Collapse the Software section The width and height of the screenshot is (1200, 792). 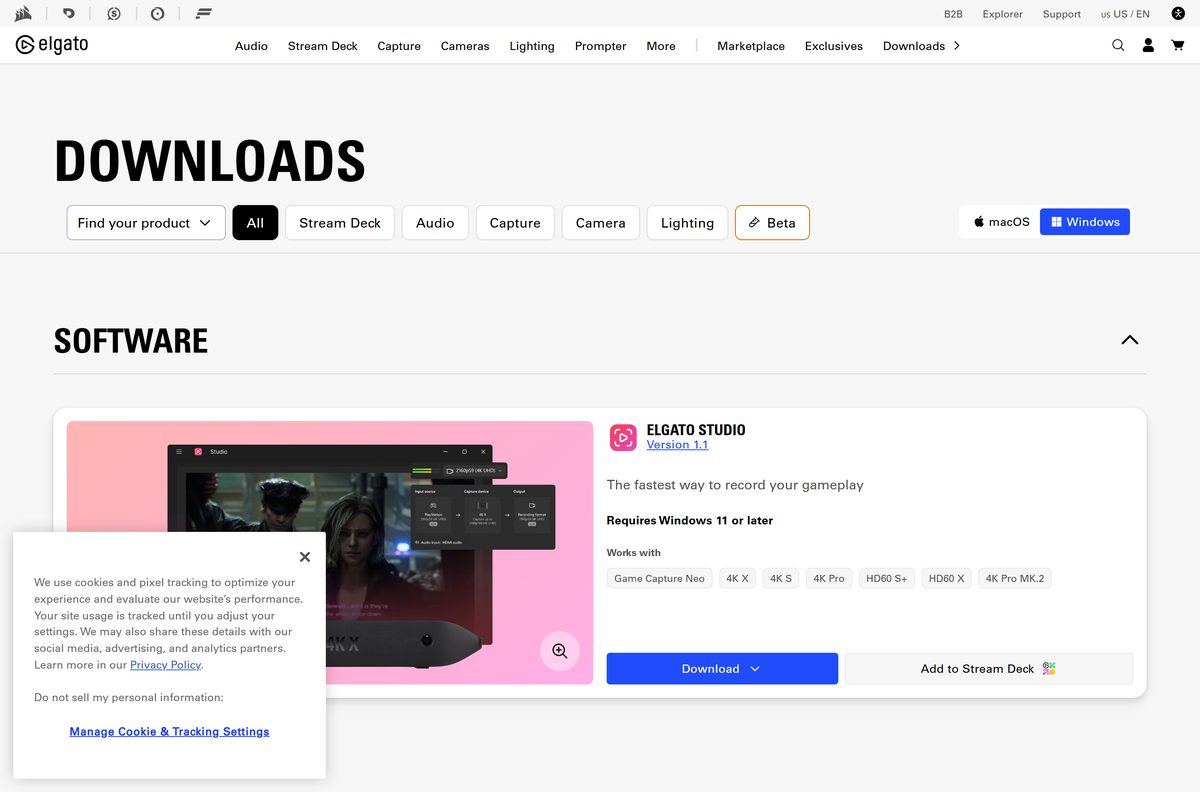[x=1130, y=340]
